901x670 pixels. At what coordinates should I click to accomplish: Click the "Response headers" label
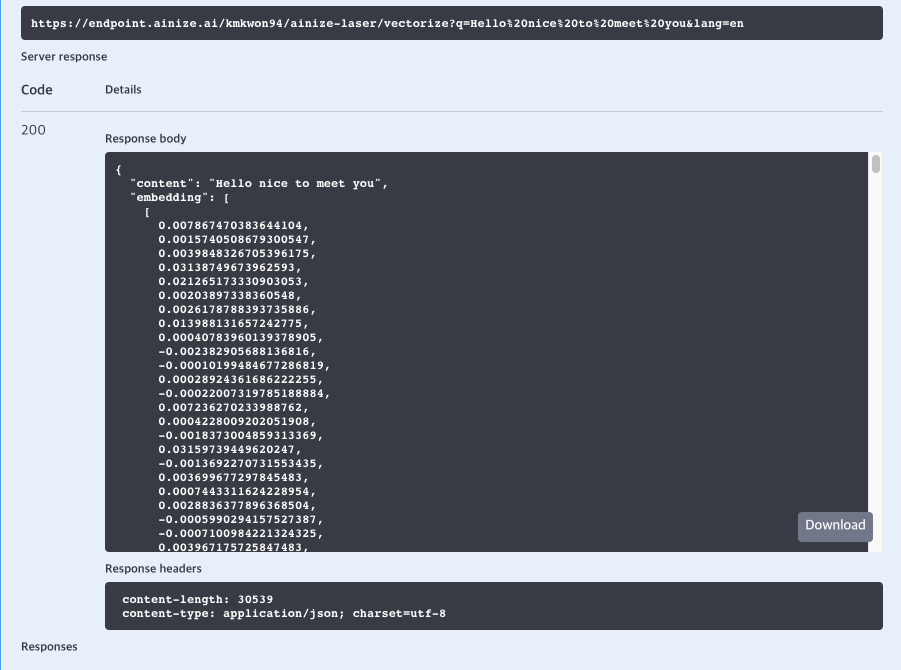pos(153,568)
